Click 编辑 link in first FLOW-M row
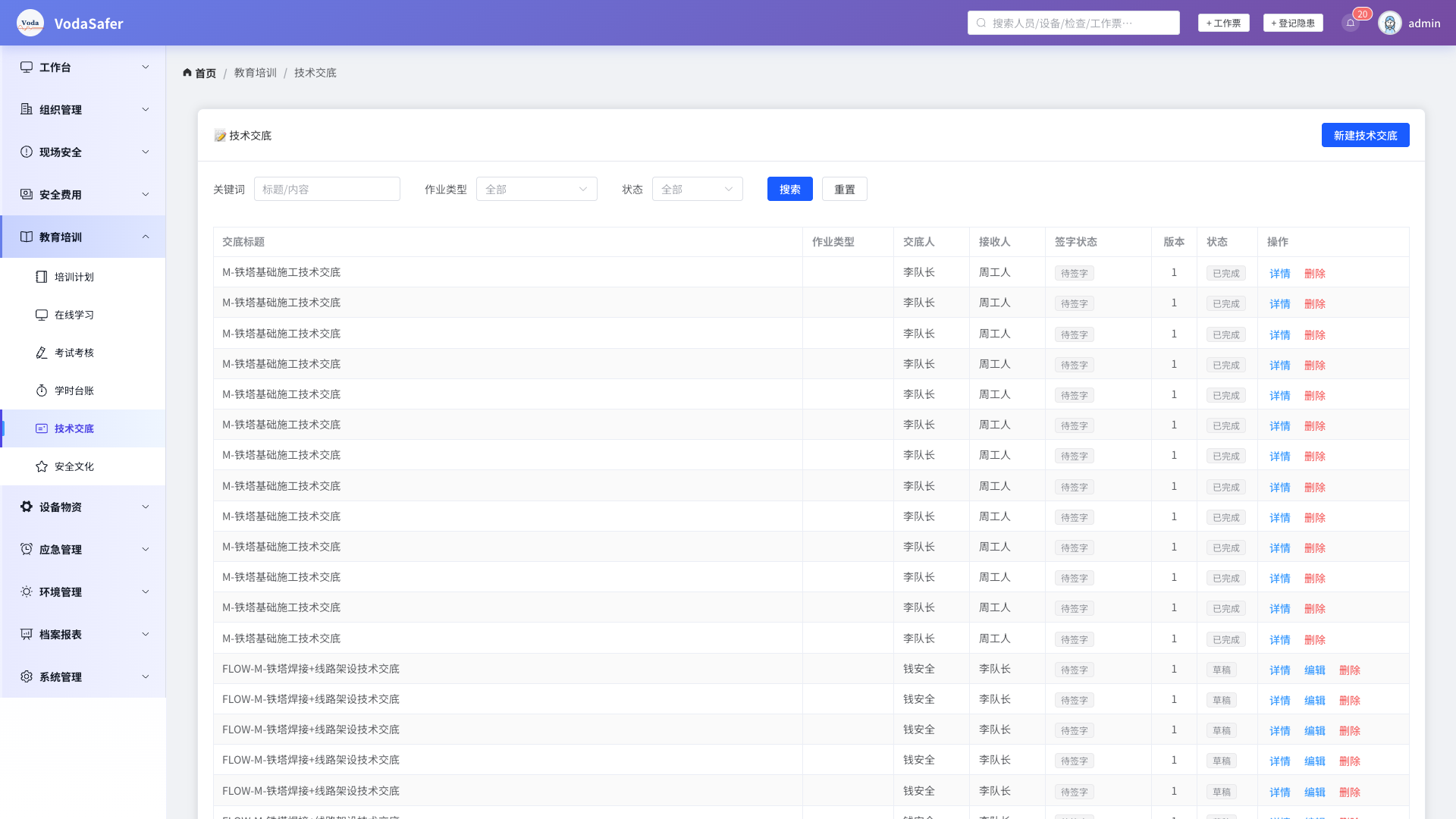 point(1315,670)
